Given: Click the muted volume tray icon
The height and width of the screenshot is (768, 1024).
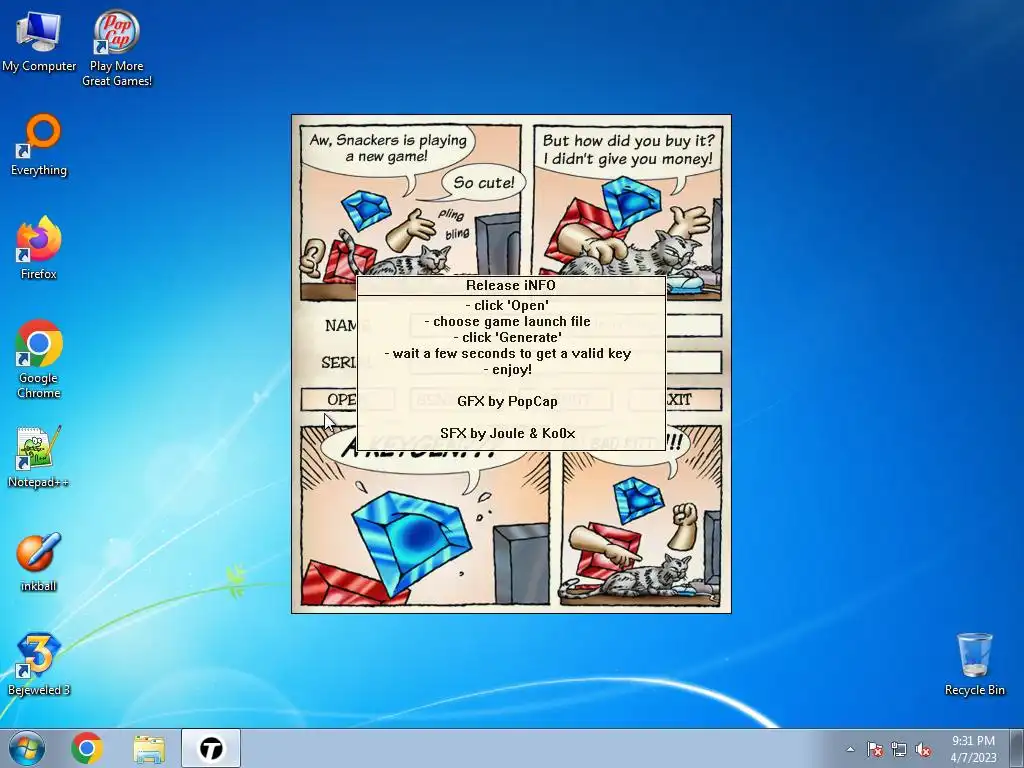Looking at the screenshot, I should pos(923,749).
